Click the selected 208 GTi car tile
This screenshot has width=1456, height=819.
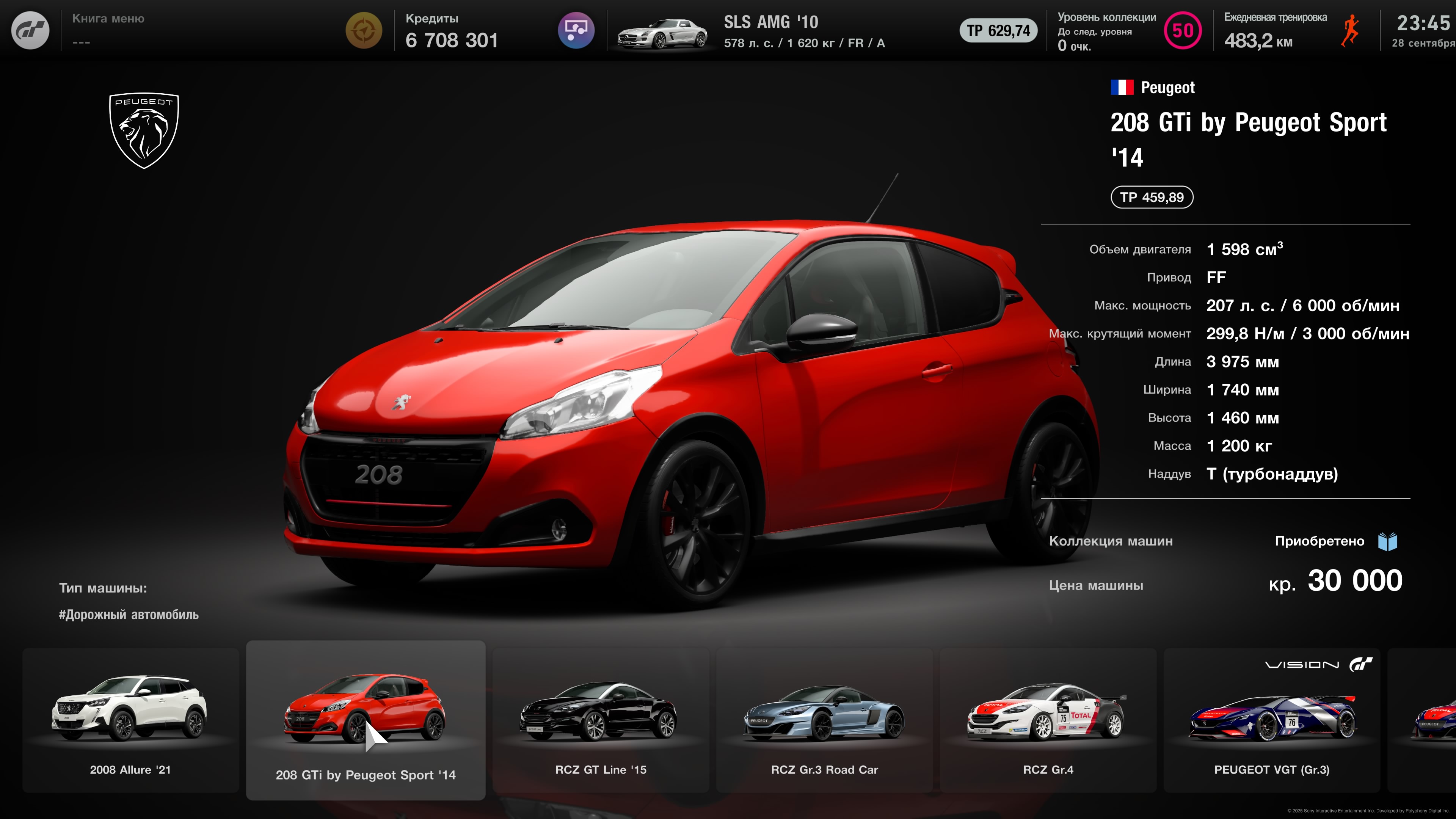tap(365, 720)
